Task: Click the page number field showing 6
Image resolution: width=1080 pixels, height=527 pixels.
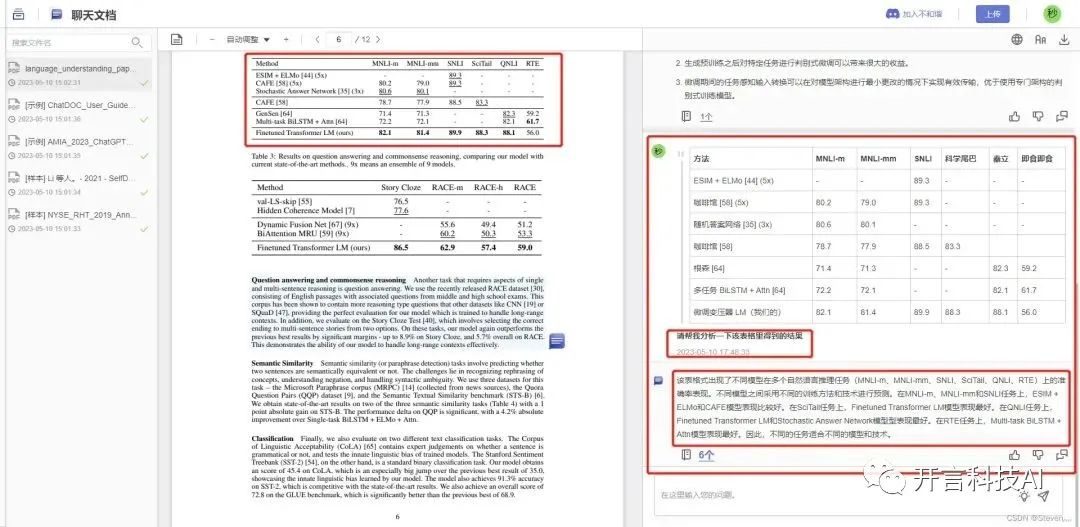Action: click(338, 39)
